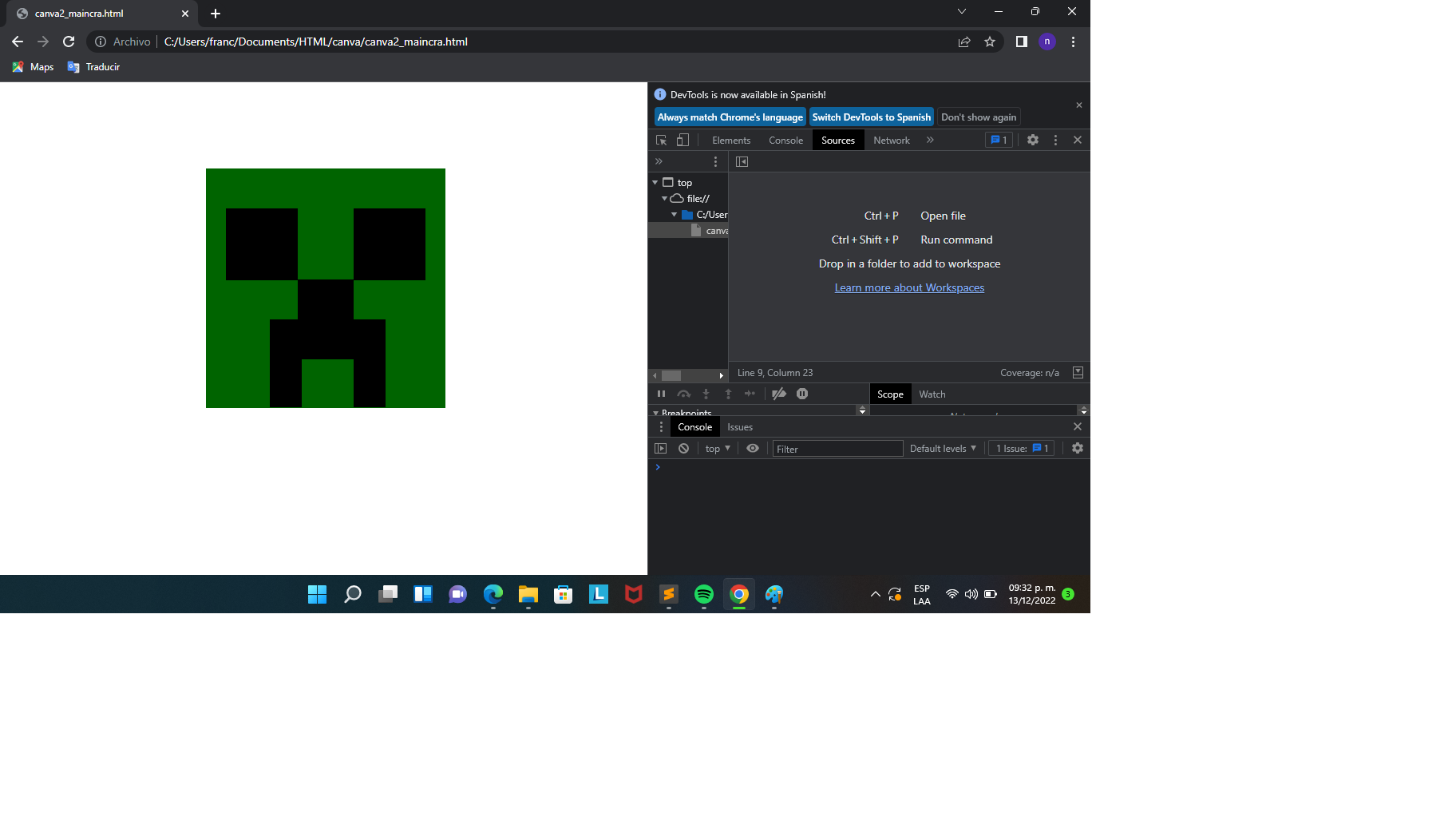Activate the inspect element picker icon

[x=661, y=140]
